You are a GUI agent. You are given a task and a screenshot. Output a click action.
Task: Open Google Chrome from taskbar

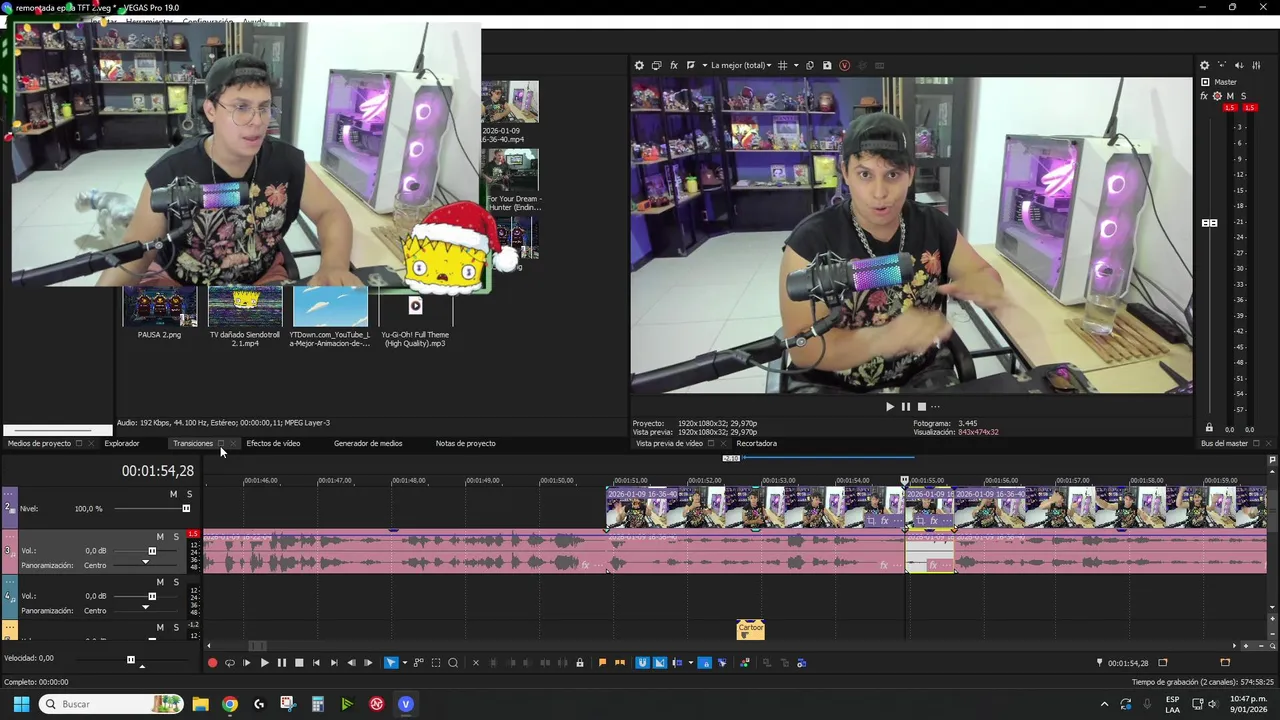(230, 704)
